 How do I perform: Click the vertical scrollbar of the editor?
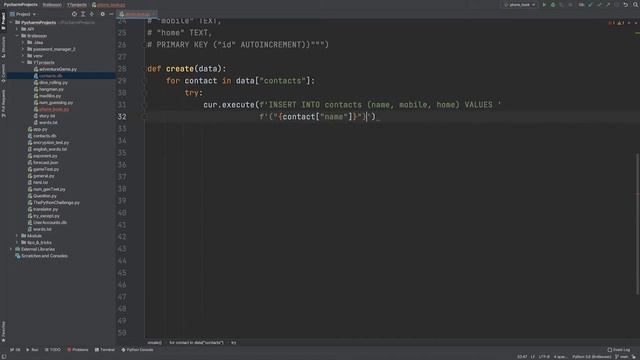click(x=637, y=224)
